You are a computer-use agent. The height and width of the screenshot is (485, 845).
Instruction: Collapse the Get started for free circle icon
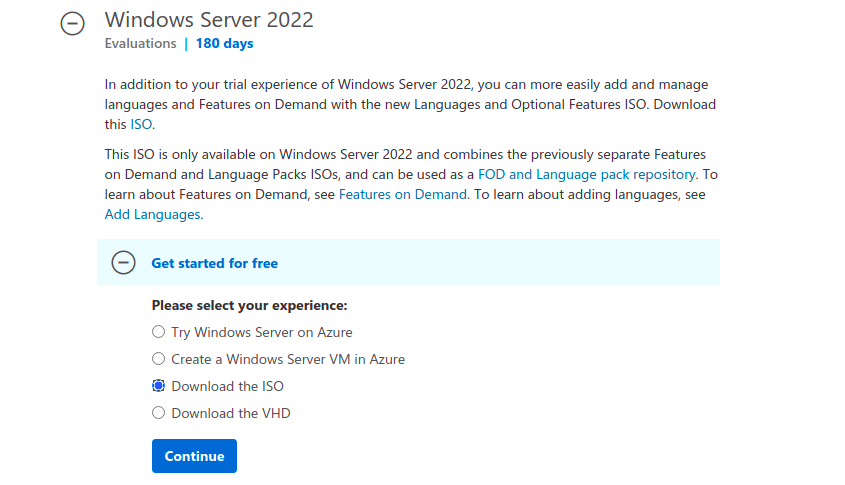tap(123, 263)
